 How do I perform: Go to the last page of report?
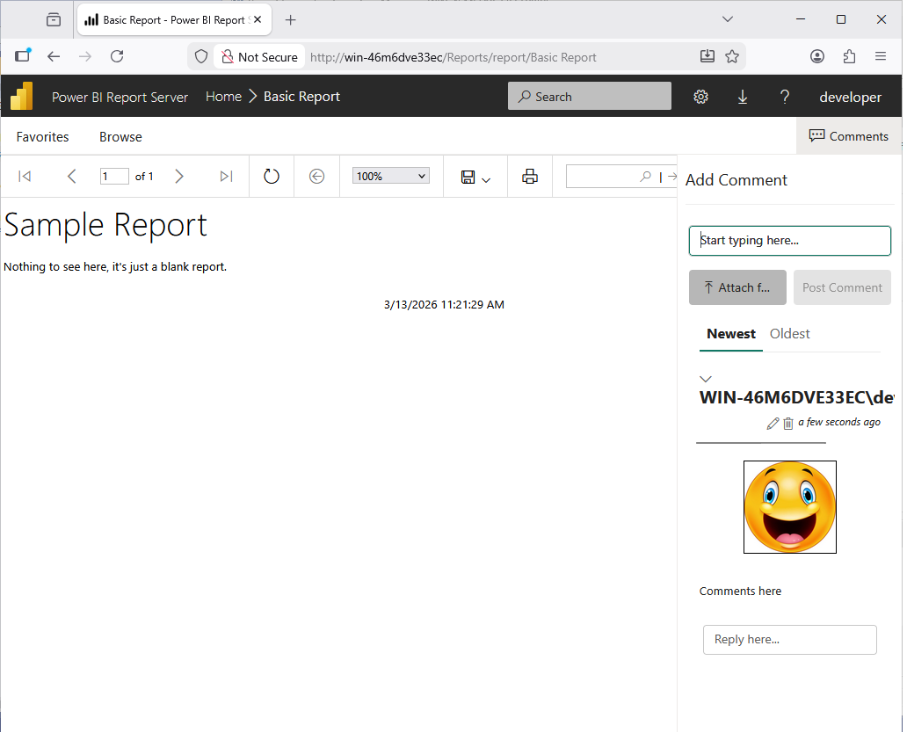click(226, 176)
